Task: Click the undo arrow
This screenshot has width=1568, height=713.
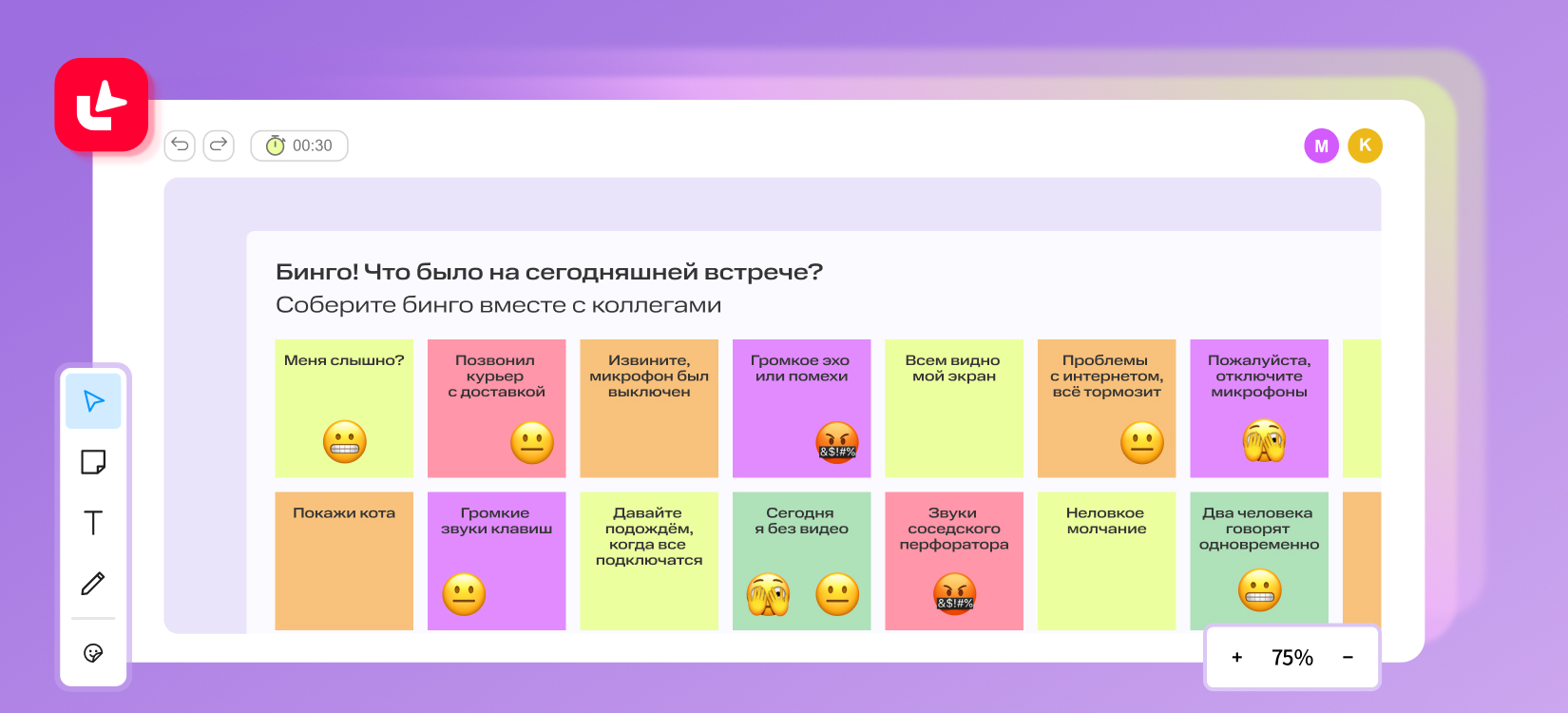Action: click(180, 145)
